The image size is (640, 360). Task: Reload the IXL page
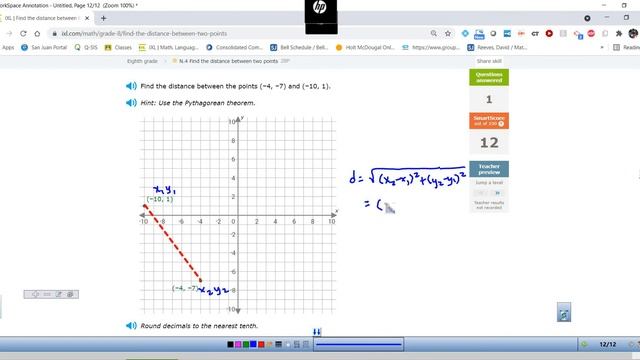click(23, 33)
